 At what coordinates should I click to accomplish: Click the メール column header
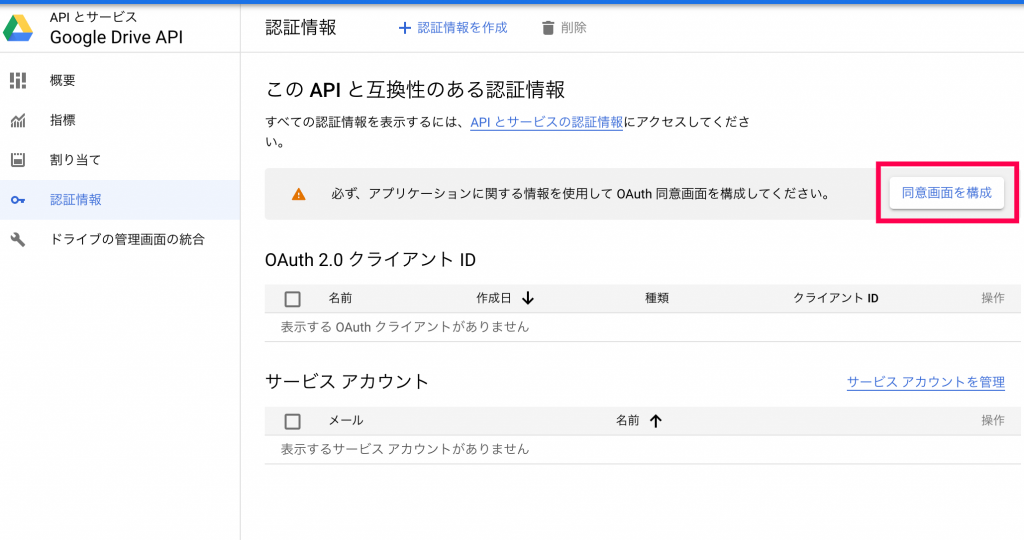345,421
